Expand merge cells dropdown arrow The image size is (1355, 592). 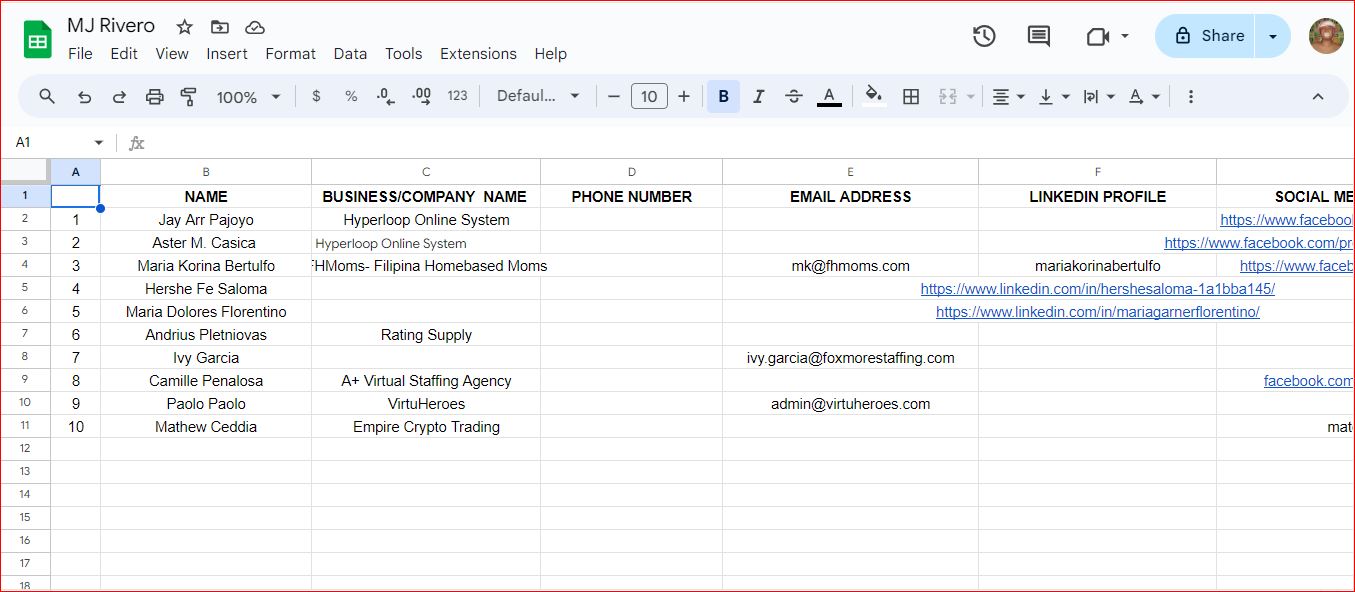pyautogui.click(x=971, y=97)
